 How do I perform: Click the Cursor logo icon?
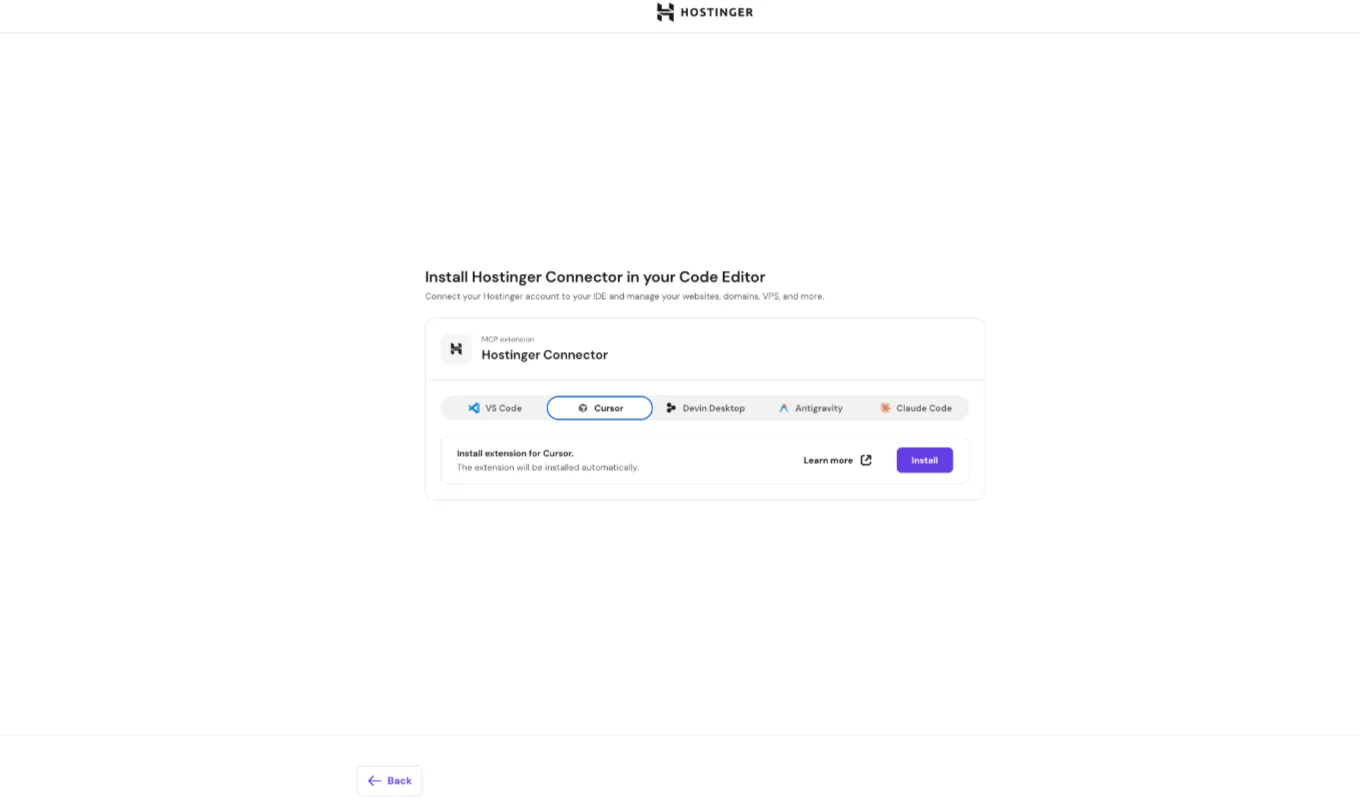583,408
